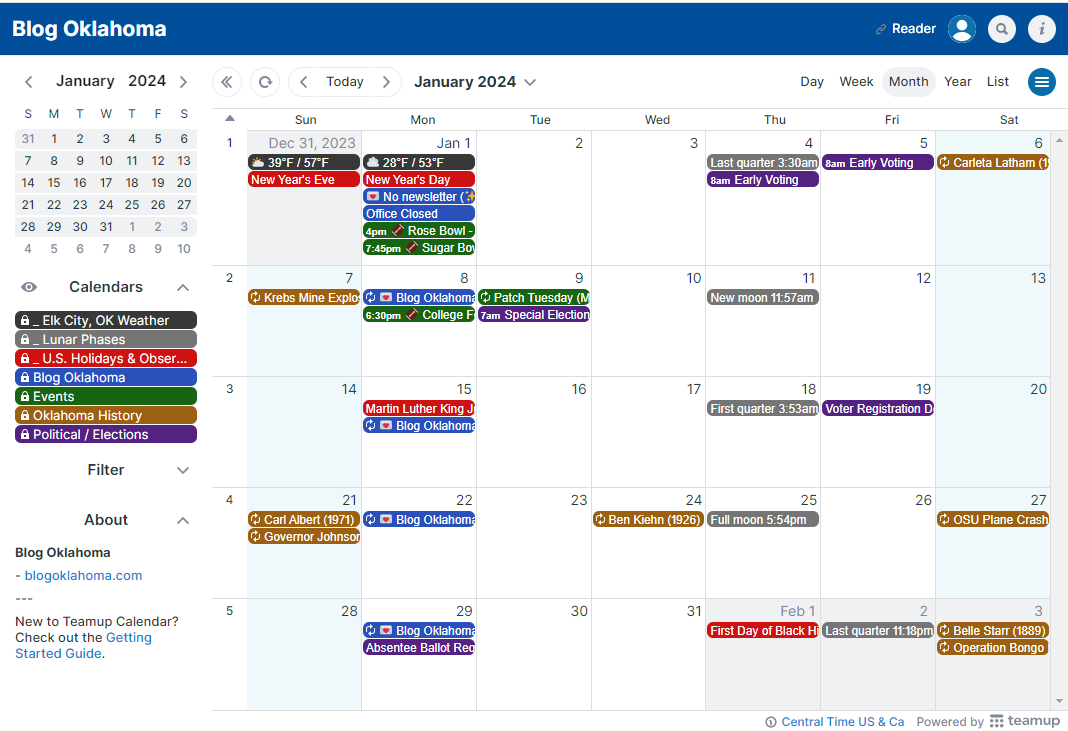Open the Operation Bongo event
This screenshot has height=731, width=1068.
tap(993, 648)
